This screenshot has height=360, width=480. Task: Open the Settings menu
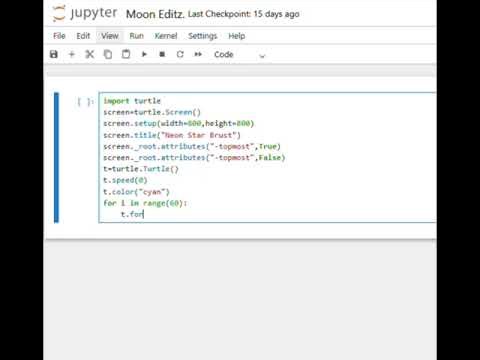(203, 36)
